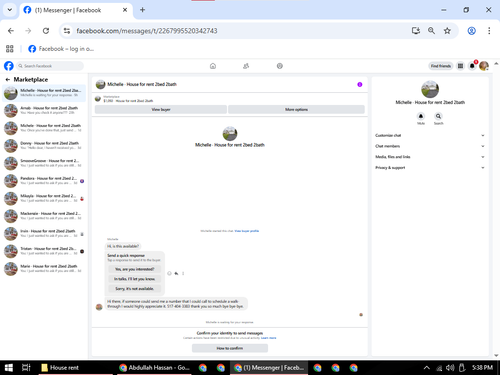The image size is (500, 375).
Task: Click the install app icon in address bar
Action: click(x=416, y=31)
